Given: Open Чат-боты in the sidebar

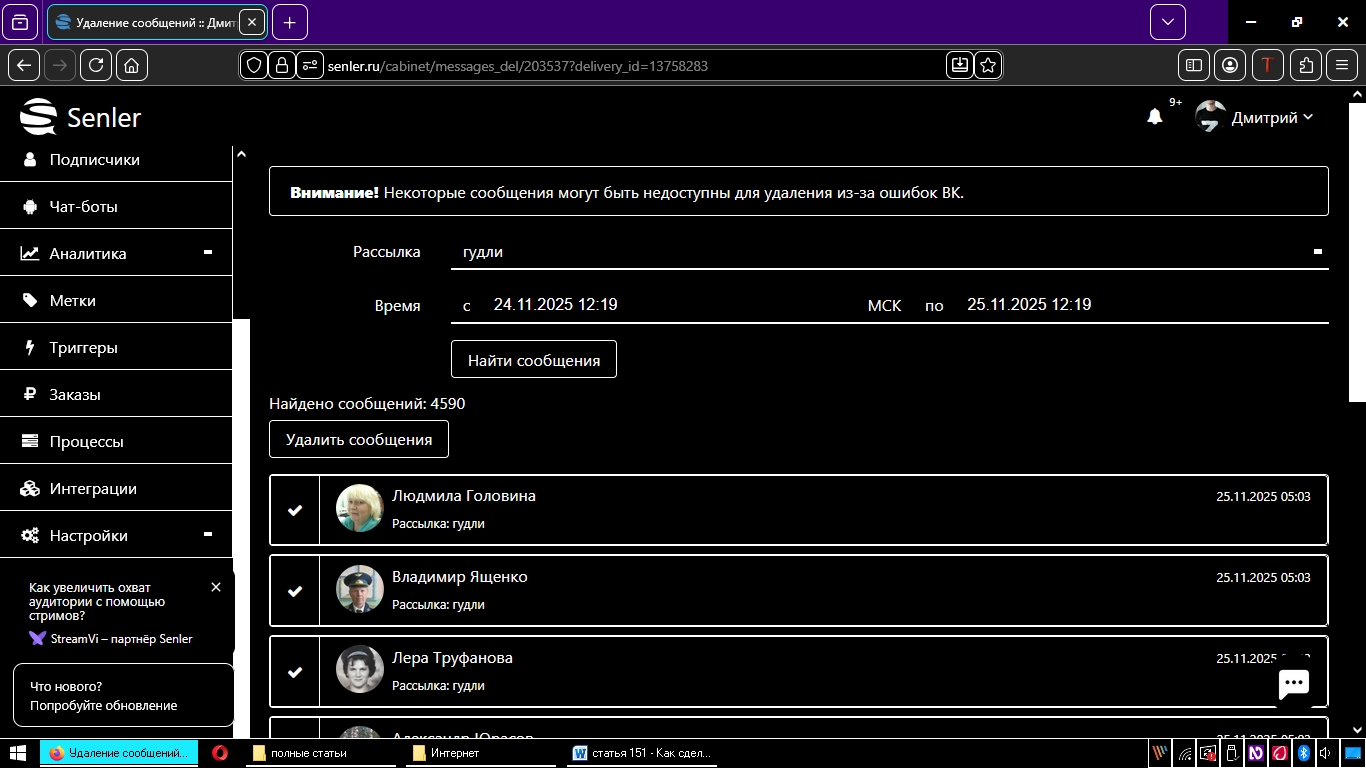Looking at the screenshot, I should [x=84, y=206].
